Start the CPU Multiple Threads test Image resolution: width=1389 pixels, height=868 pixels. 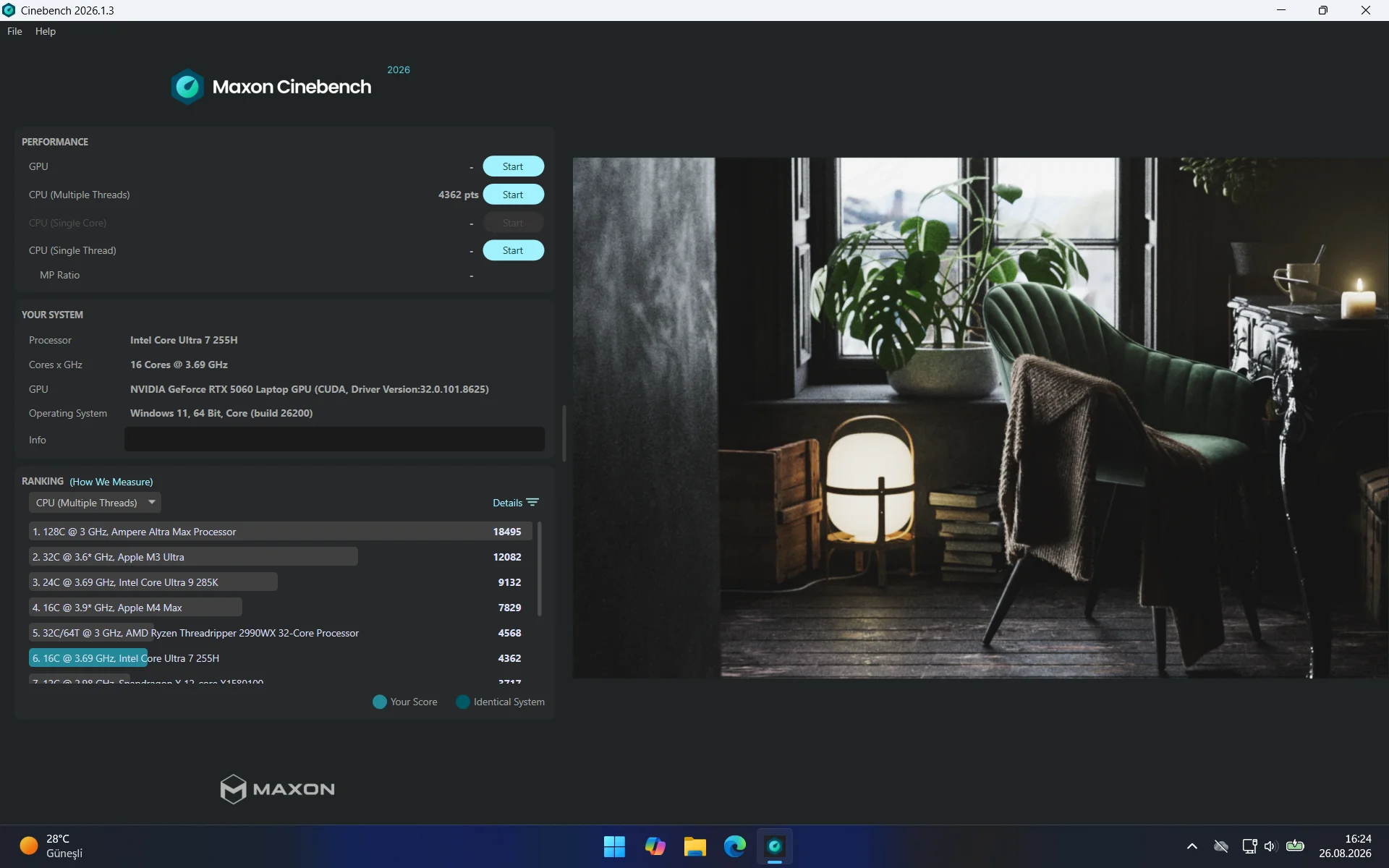[x=513, y=195]
